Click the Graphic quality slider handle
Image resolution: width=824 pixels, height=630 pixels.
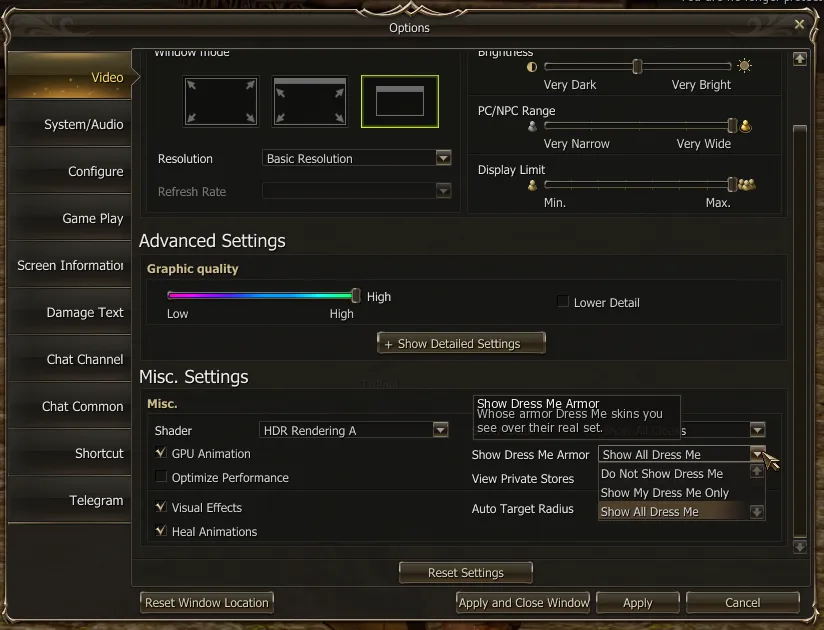click(x=356, y=295)
